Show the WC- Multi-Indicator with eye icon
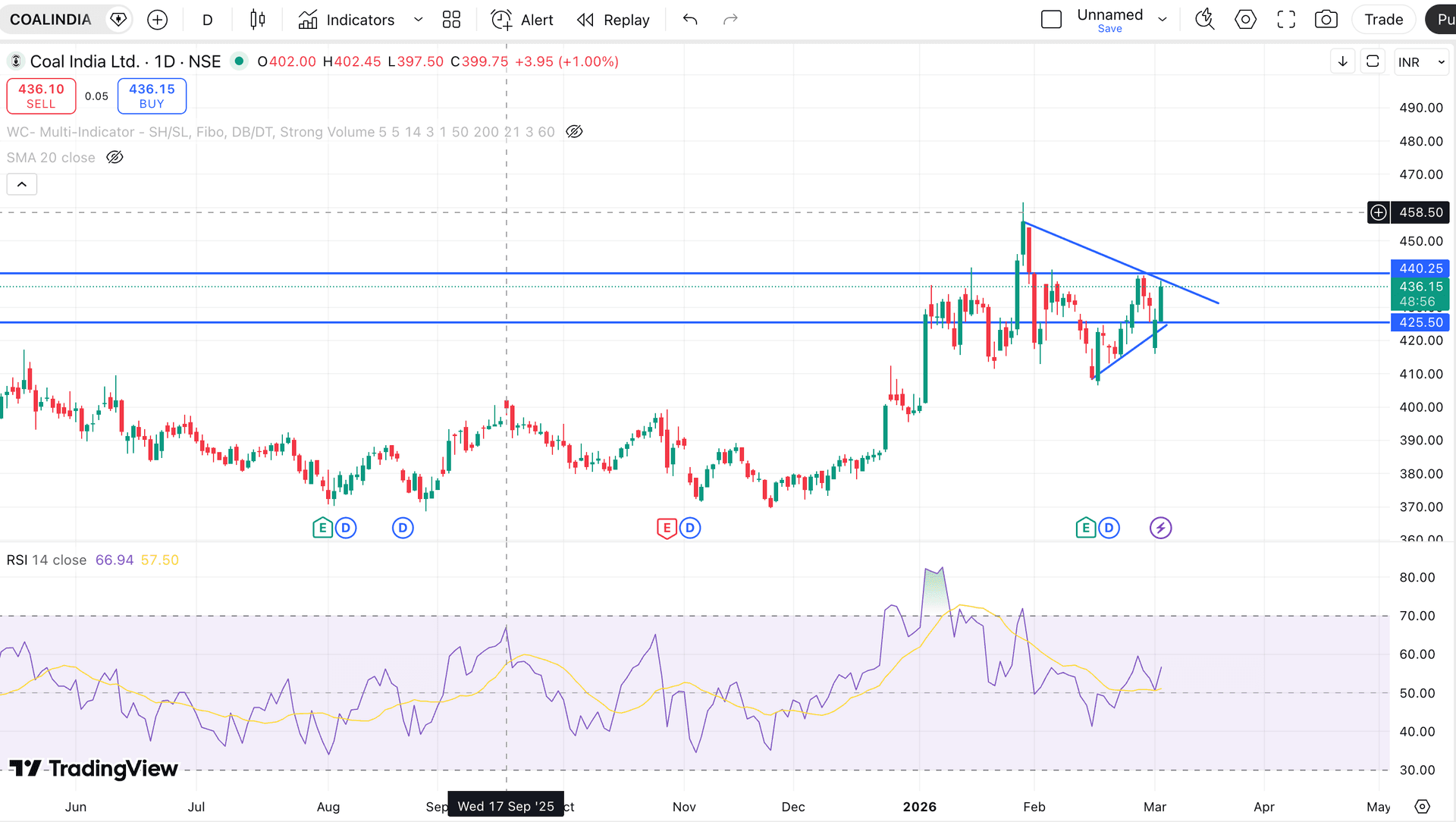The width and height of the screenshot is (1456, 822). [x=575, y=132]
